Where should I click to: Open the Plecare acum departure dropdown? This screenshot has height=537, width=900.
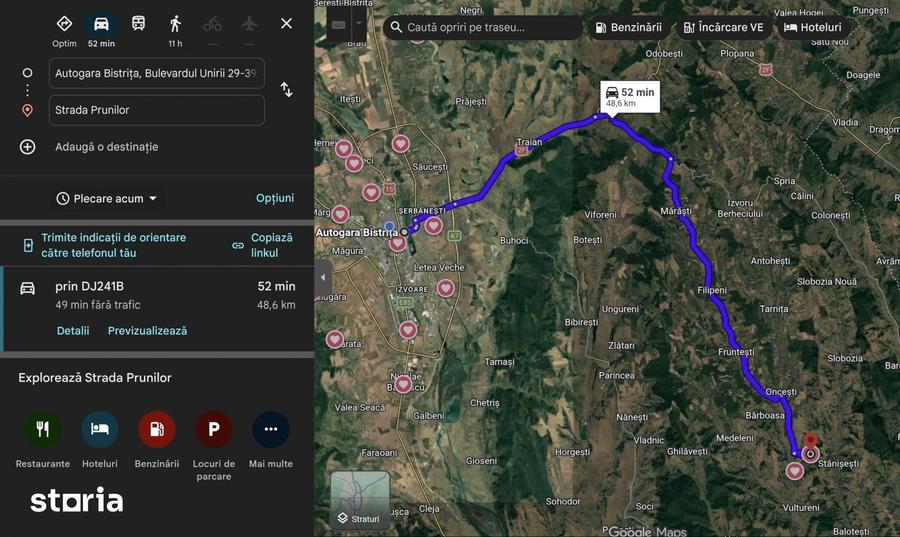click(x=107, y=199)
